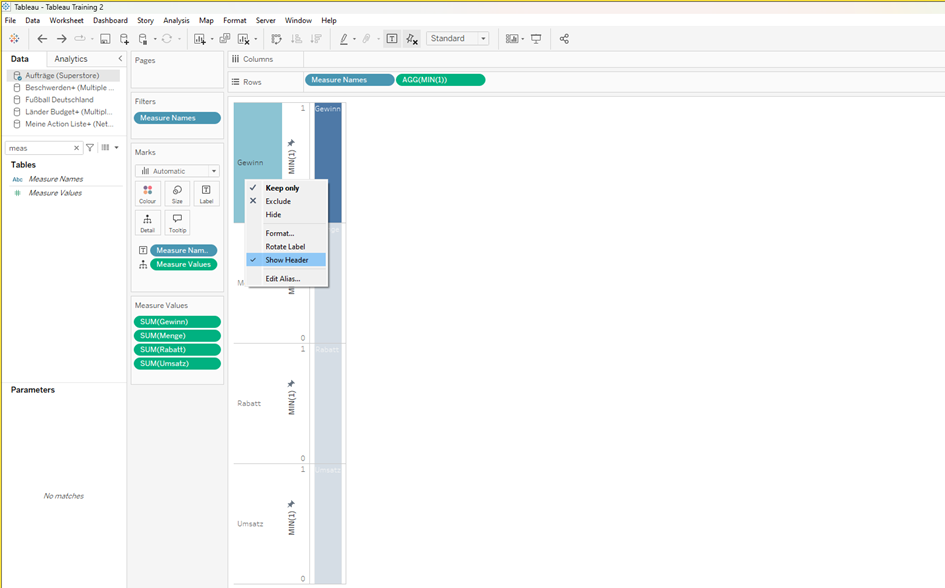Click the Save icon in toolbar
Viewport: 945px width, 588px height.
point(105,39)
